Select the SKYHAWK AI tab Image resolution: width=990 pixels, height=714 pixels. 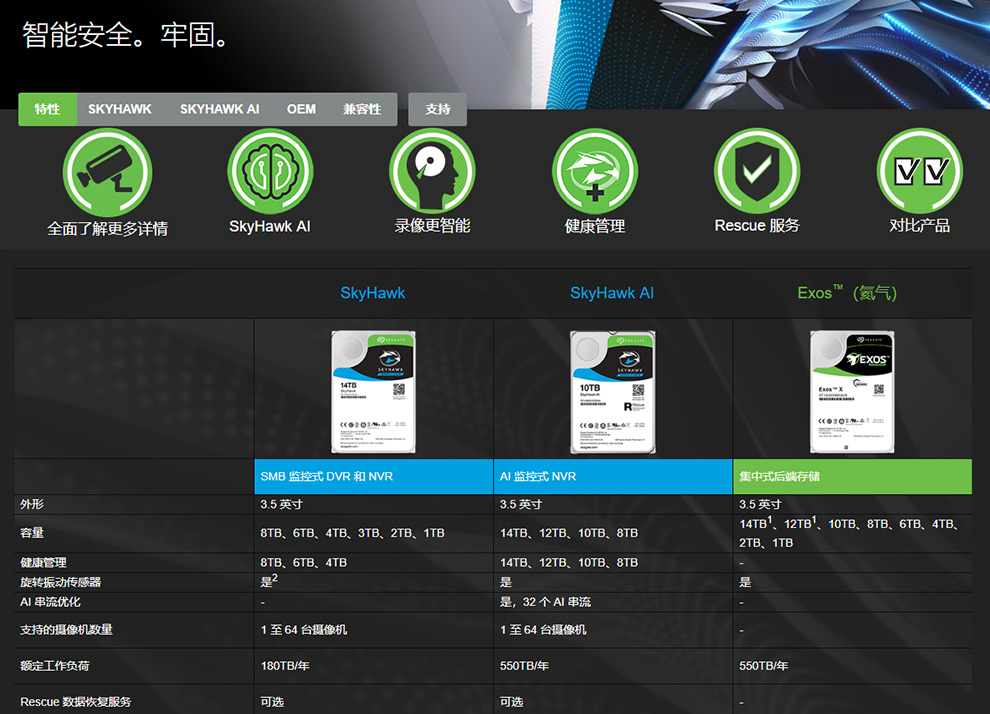(220, 109)
